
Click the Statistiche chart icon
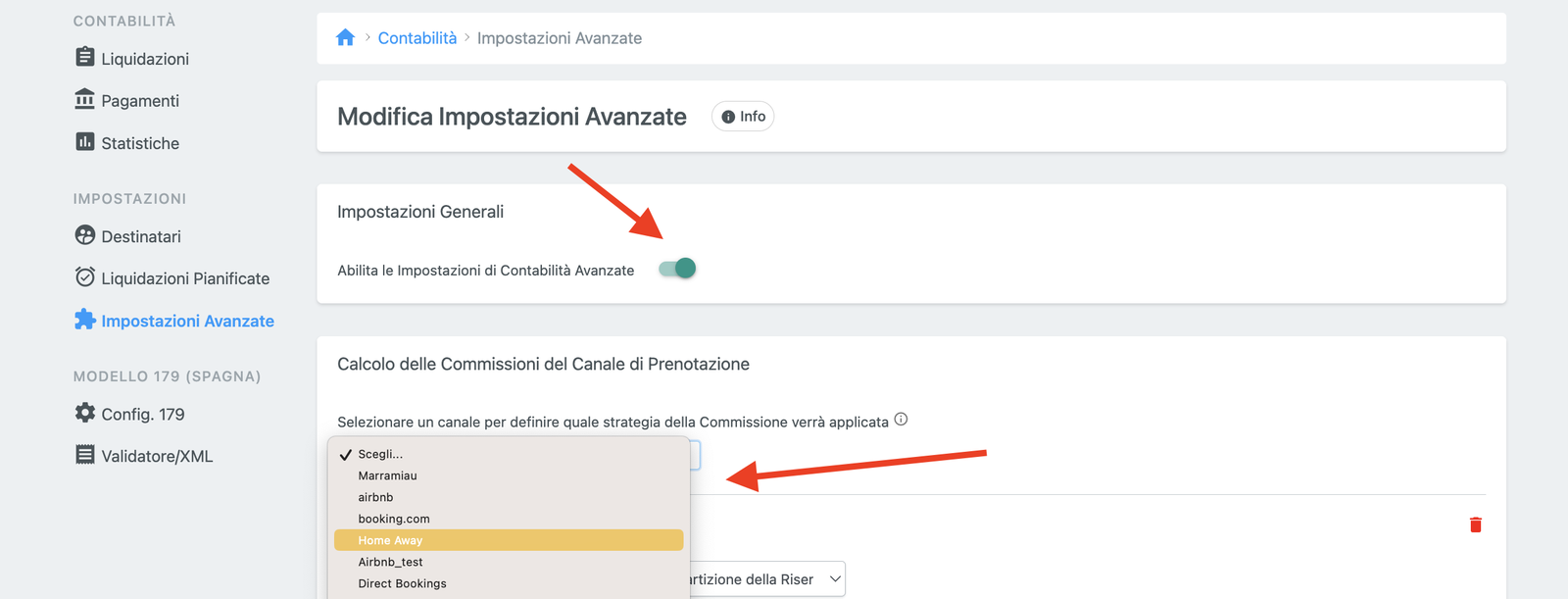point(85,142)
